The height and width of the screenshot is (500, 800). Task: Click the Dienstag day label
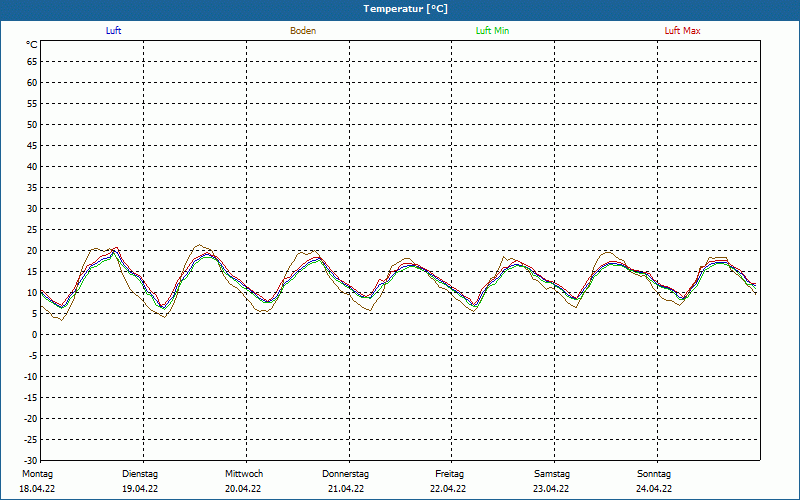140,474
